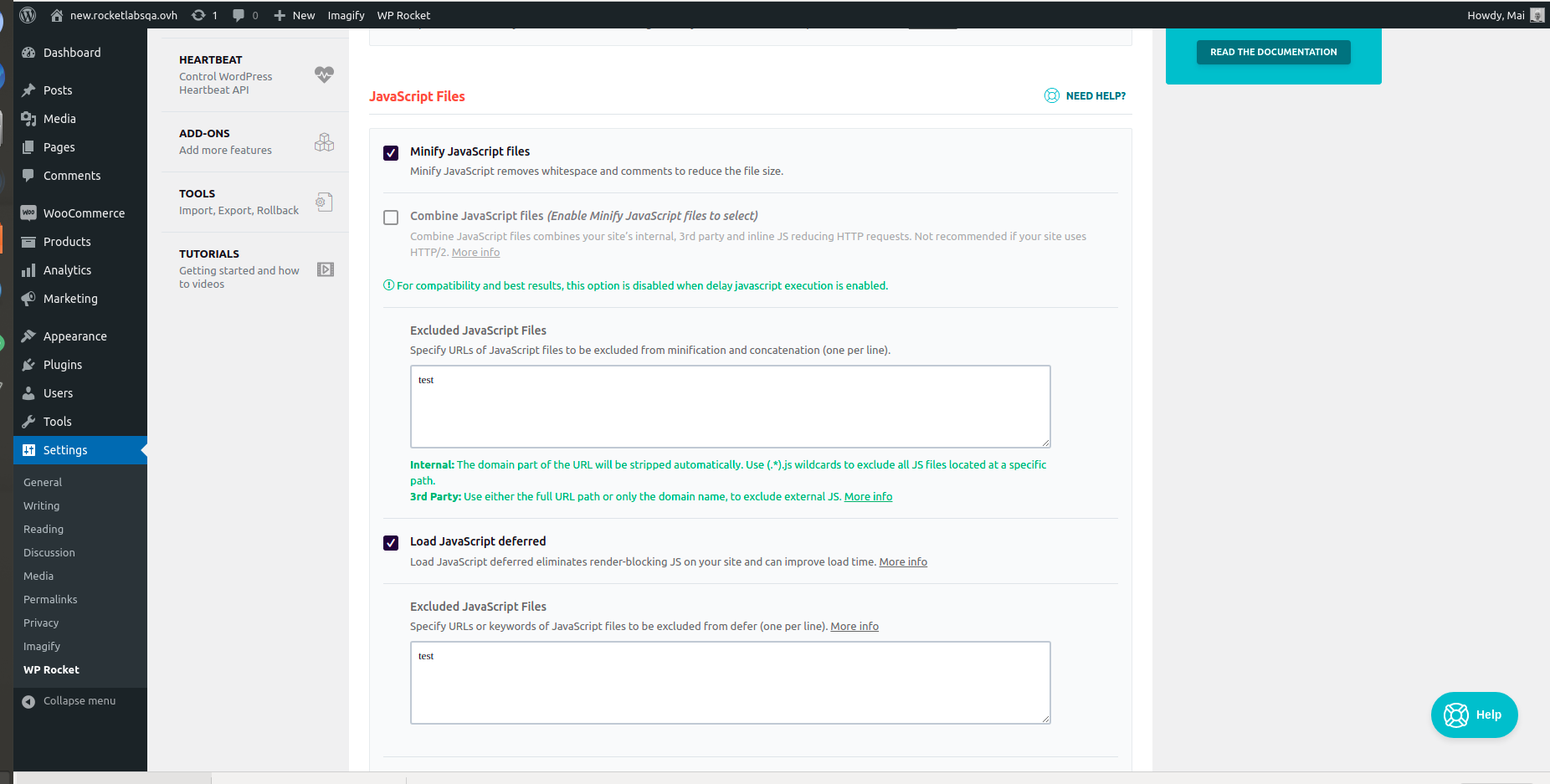Open More info link after 3rd Party note
The height and width of the screenshot is (784, 1550).
pos(868,497)
